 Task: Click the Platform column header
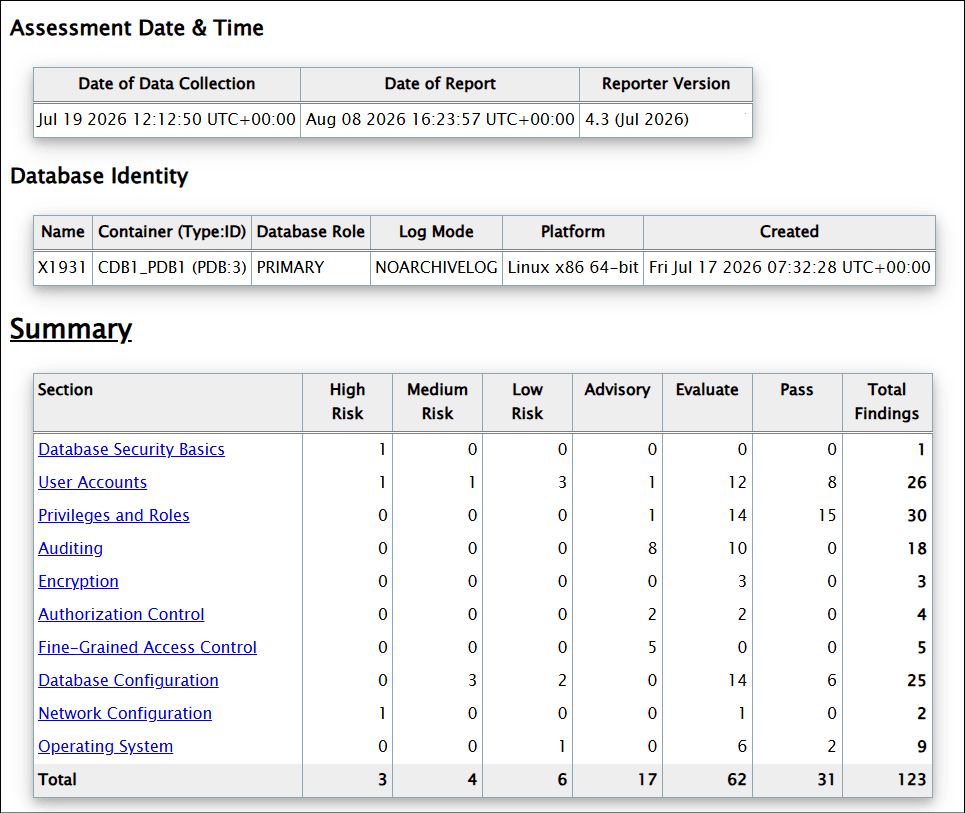pyautogui.click(x=573, y=232)
